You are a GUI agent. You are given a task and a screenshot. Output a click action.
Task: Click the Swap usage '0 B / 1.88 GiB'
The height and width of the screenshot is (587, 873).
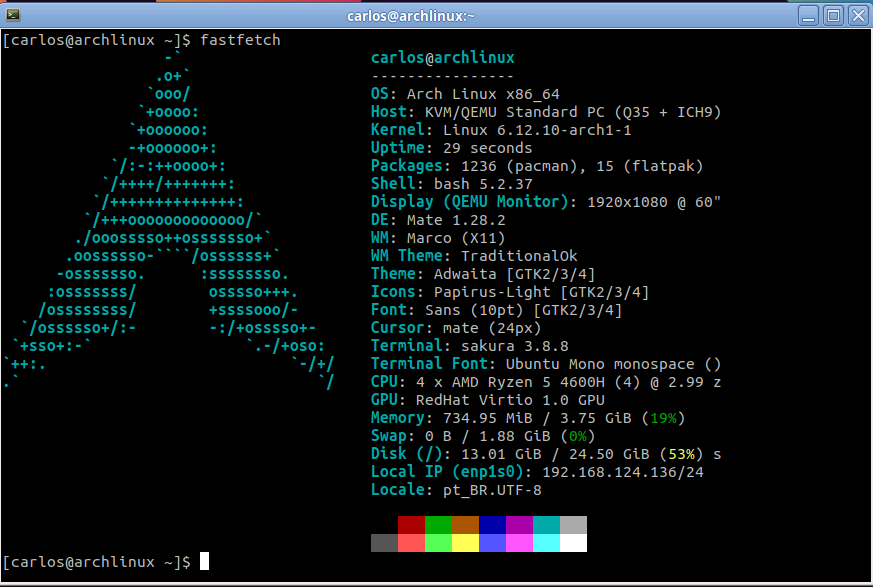pyautogui.click(x=488, y=436)
